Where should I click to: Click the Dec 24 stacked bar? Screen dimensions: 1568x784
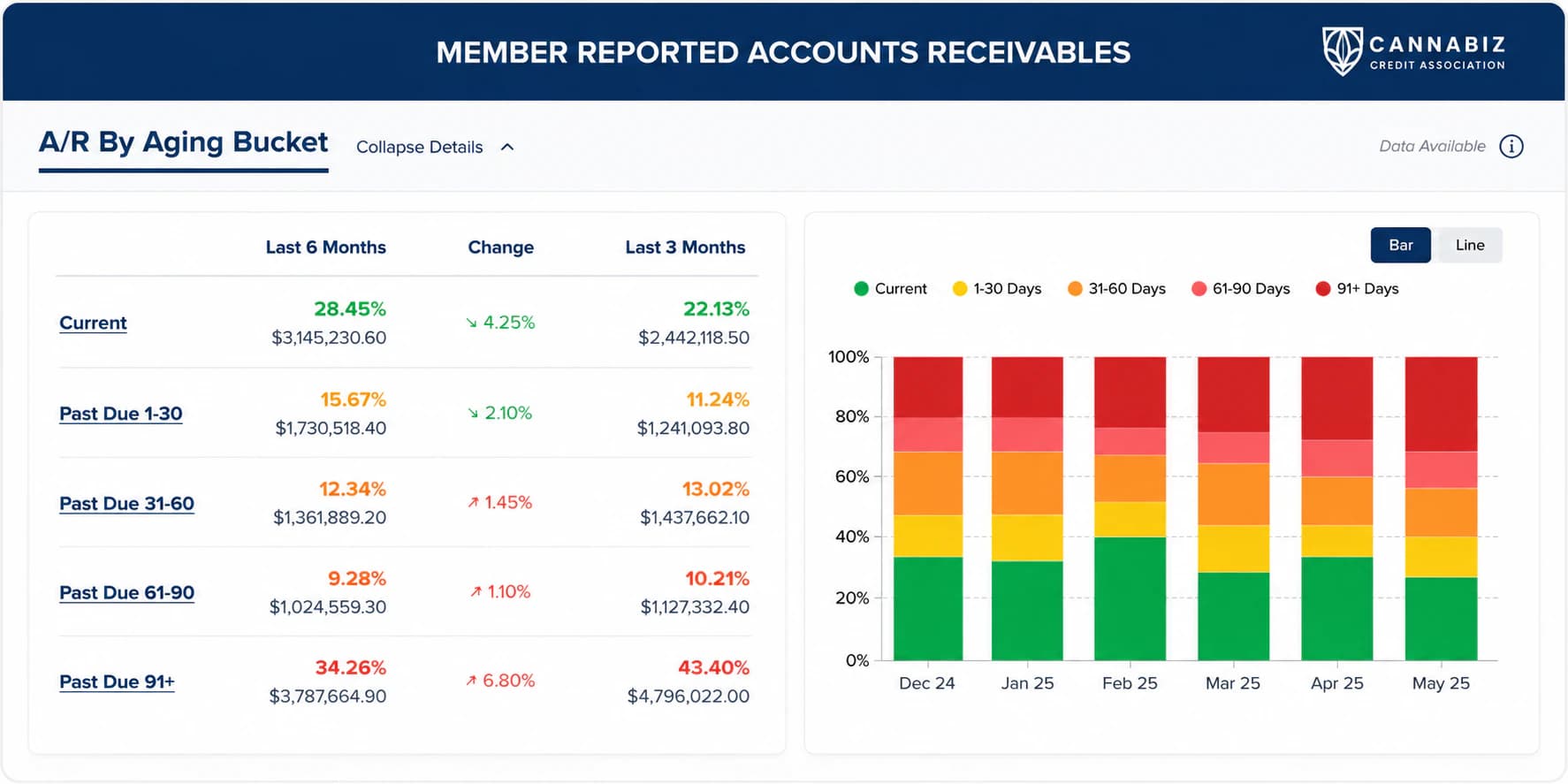pyautogui.click(x=928, y=508)
